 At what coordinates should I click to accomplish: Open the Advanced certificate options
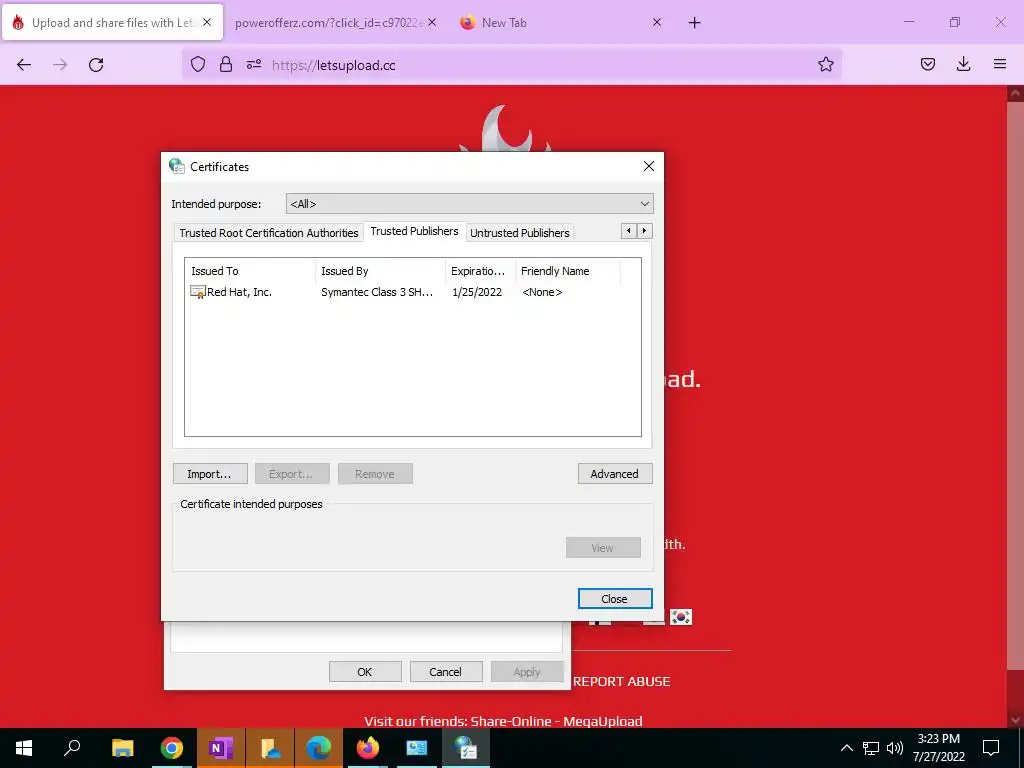tap(615, 474)
